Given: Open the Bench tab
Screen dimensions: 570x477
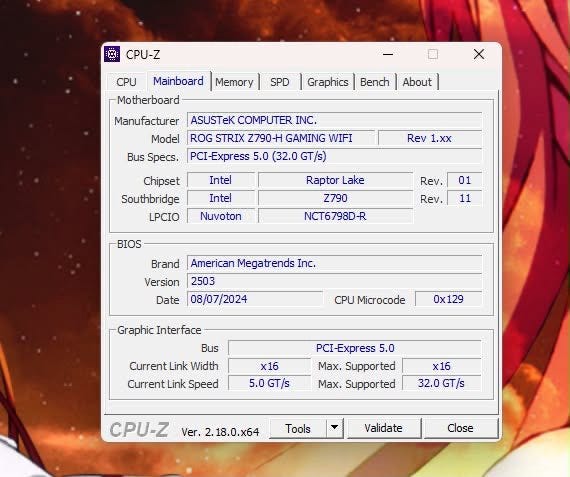Looking at the screenshot, I should point(374,82).
